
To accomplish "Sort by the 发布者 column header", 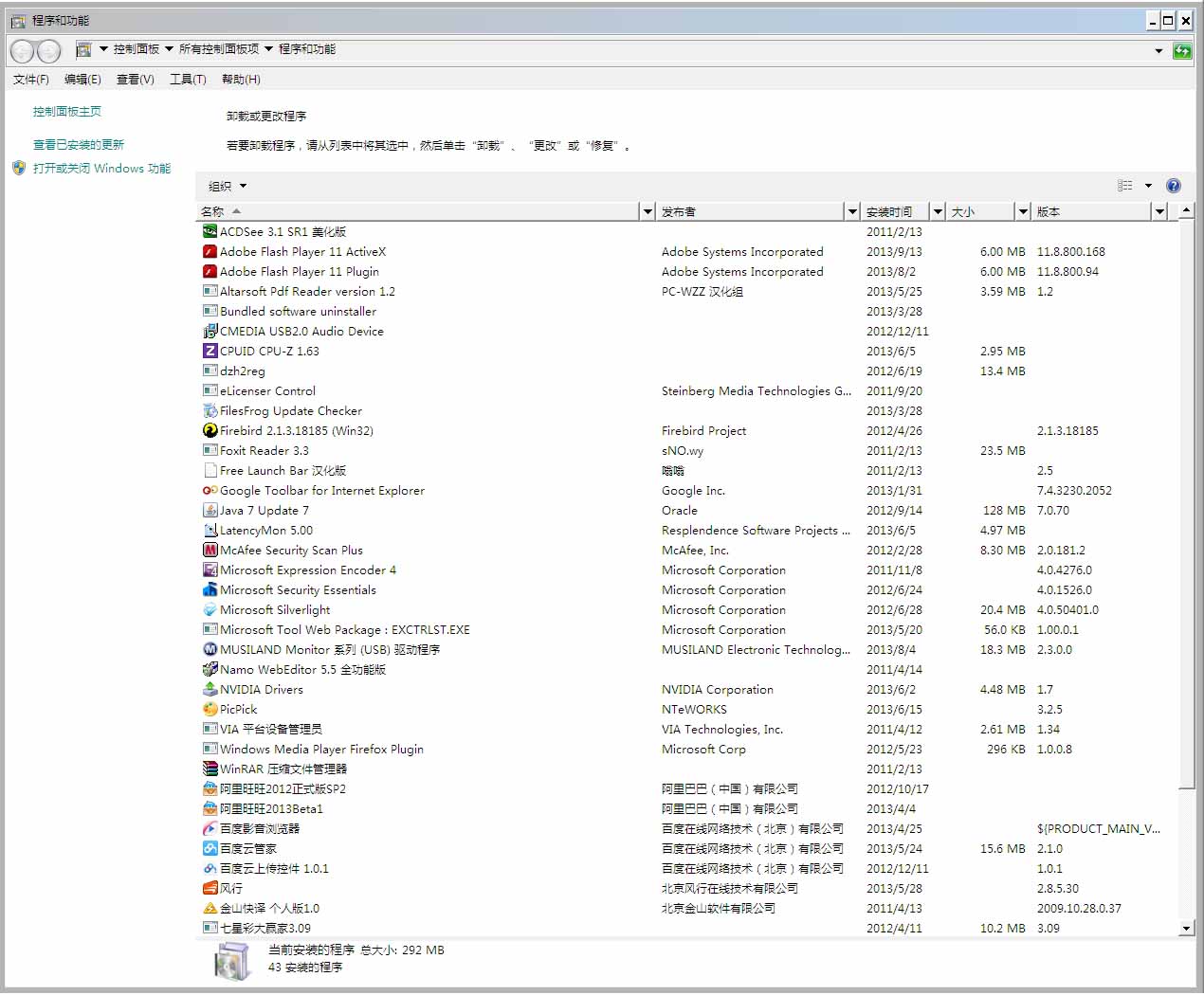I will pos(752,211).
